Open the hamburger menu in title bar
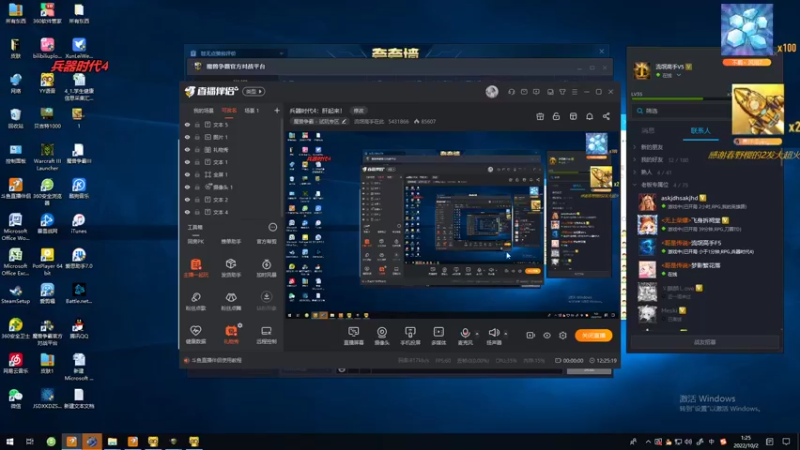Screen dimensions: 800x450 pos(574,92)
